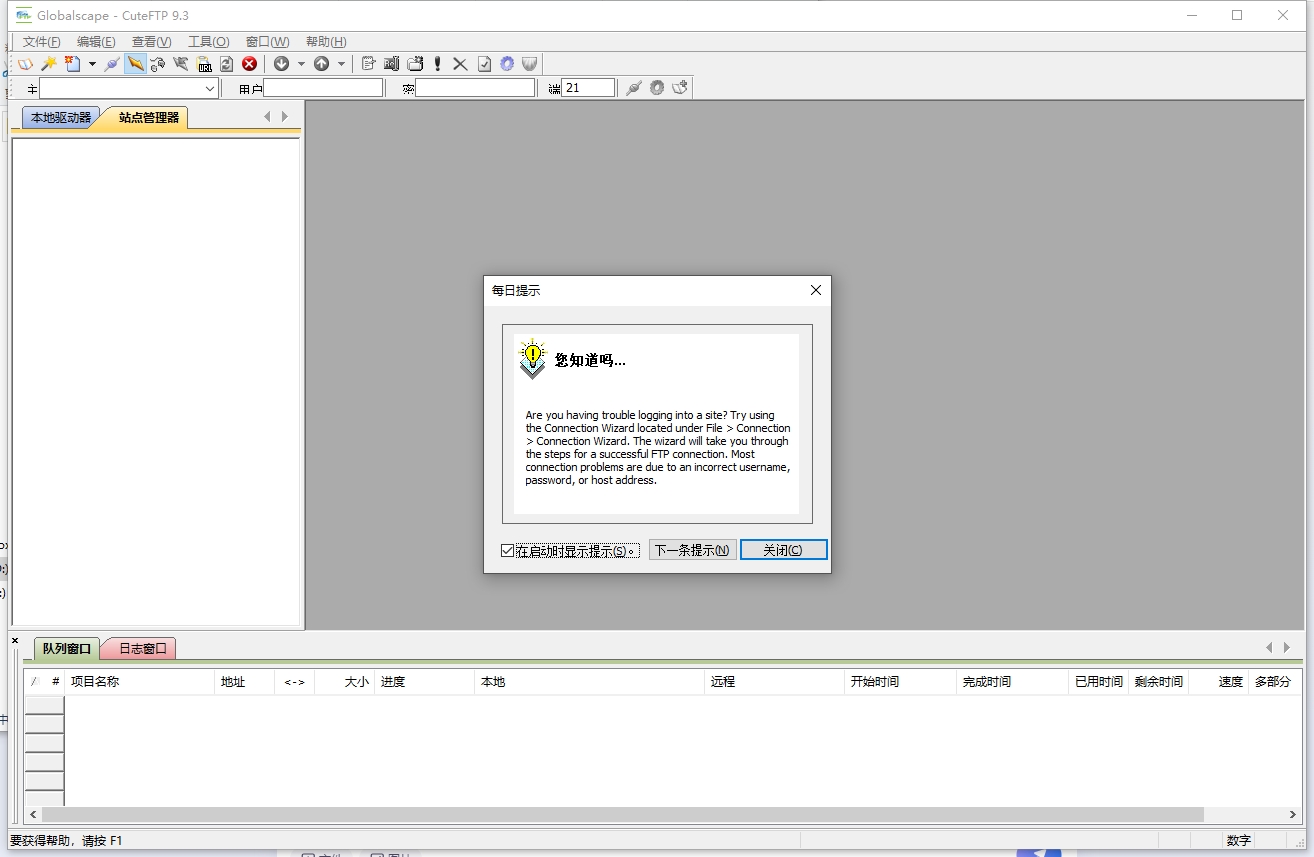Click the 远程 column header
The image size is (1314, 857).
point(774,682)
